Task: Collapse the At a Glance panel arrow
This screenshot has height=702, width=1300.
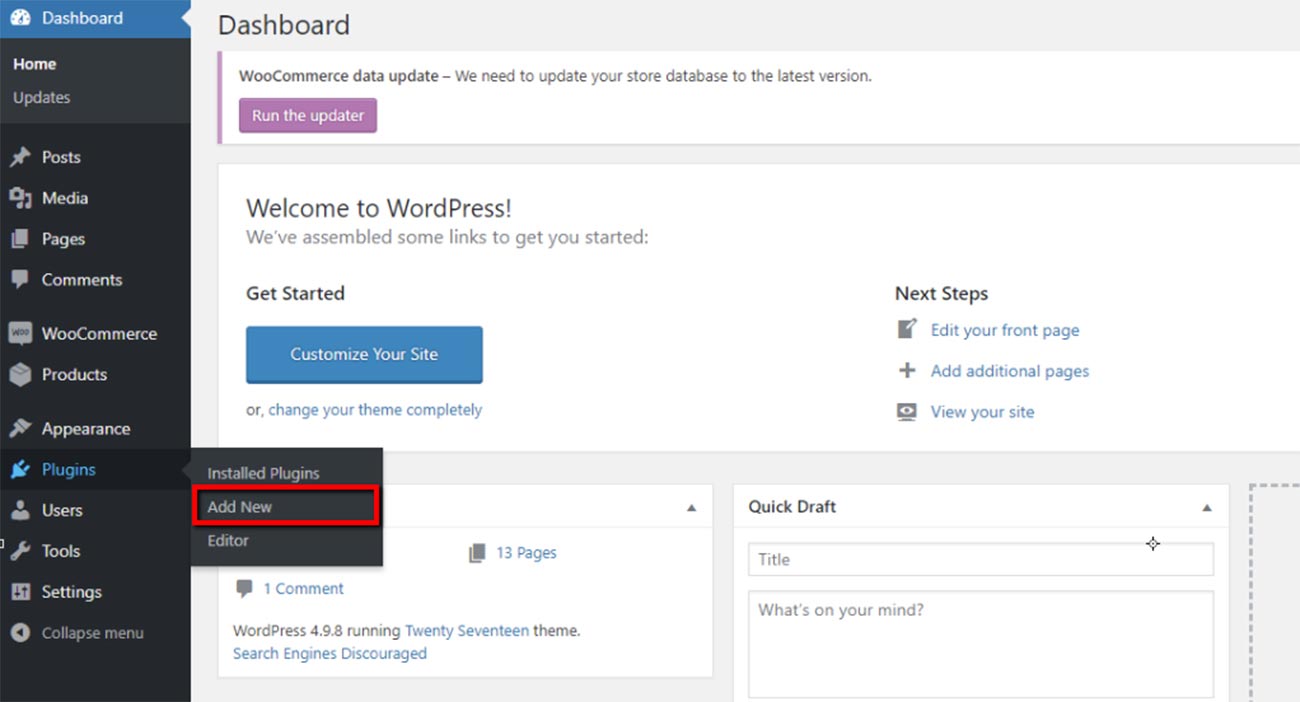Action: [x=691, y=508]
